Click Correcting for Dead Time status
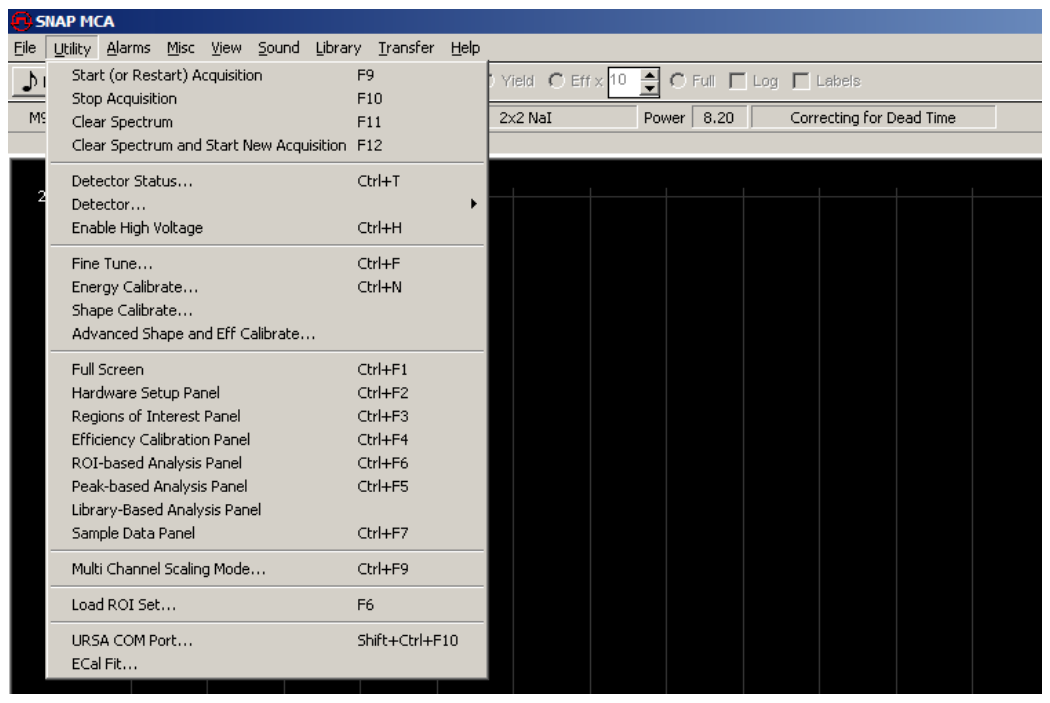This screenshot has width=1050, height=703. click(x=873, y=118)
